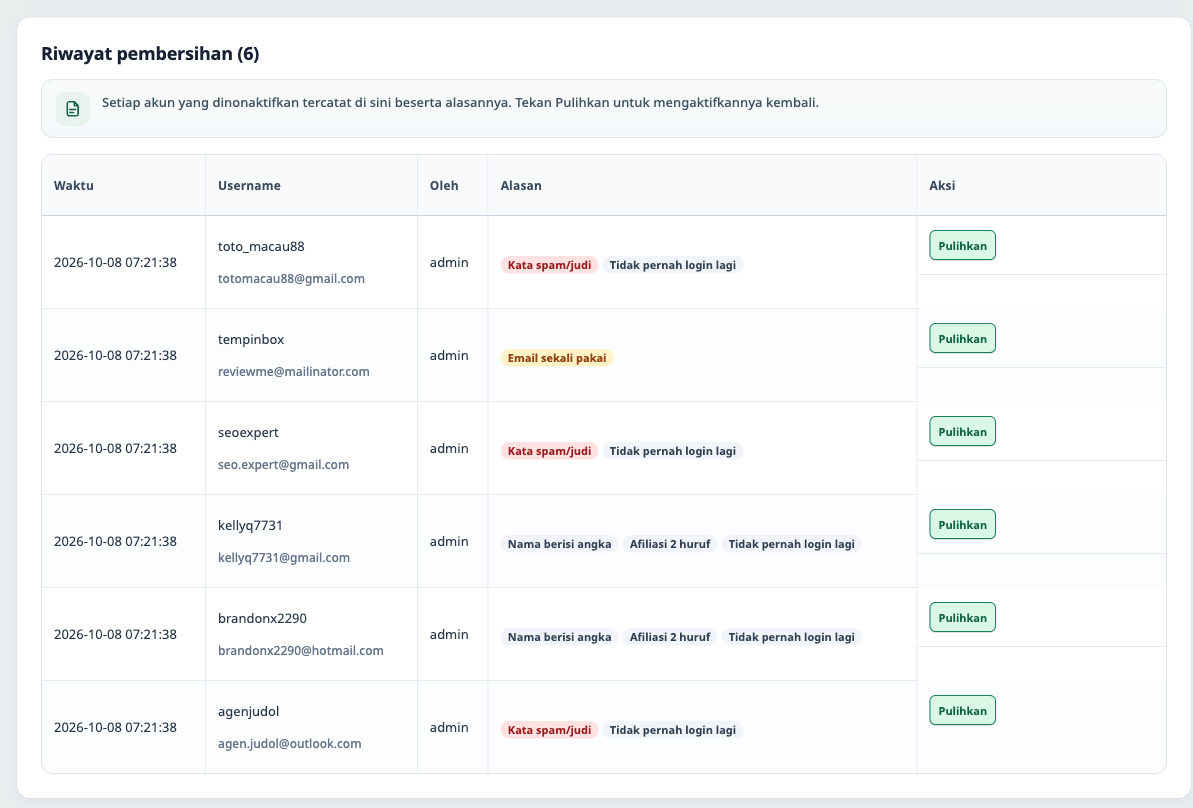This screenshot has height=808, width=1193.
Task: Click the email agen.judol@outlook.com
Action: point(289,743)
